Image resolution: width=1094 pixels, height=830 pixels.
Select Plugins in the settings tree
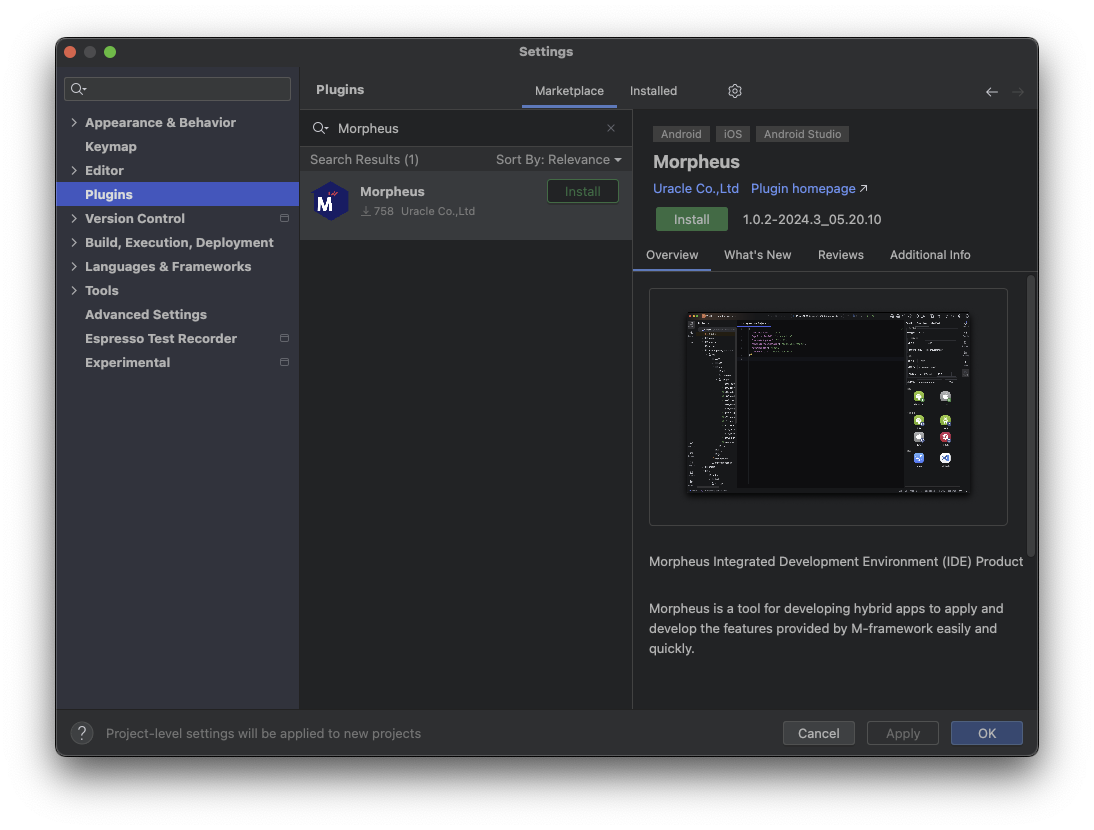pyautogui.click(x=177, y=194)
